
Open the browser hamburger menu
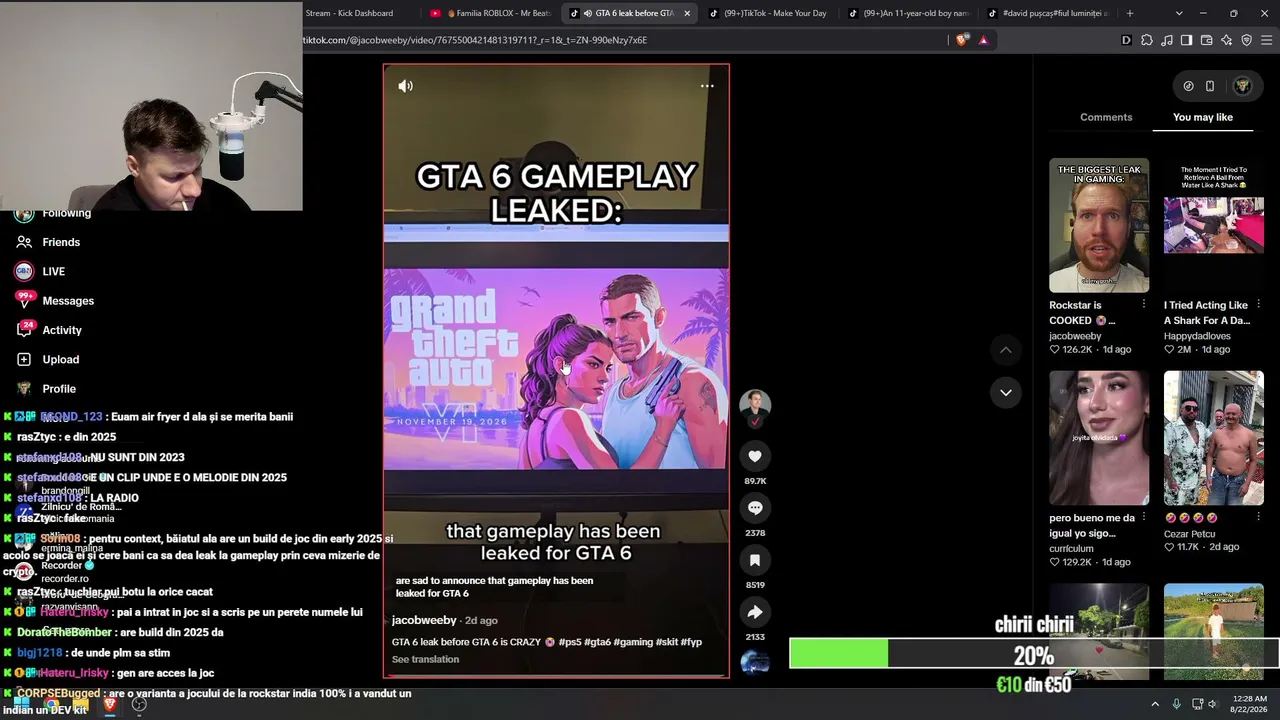[1267, 40]
